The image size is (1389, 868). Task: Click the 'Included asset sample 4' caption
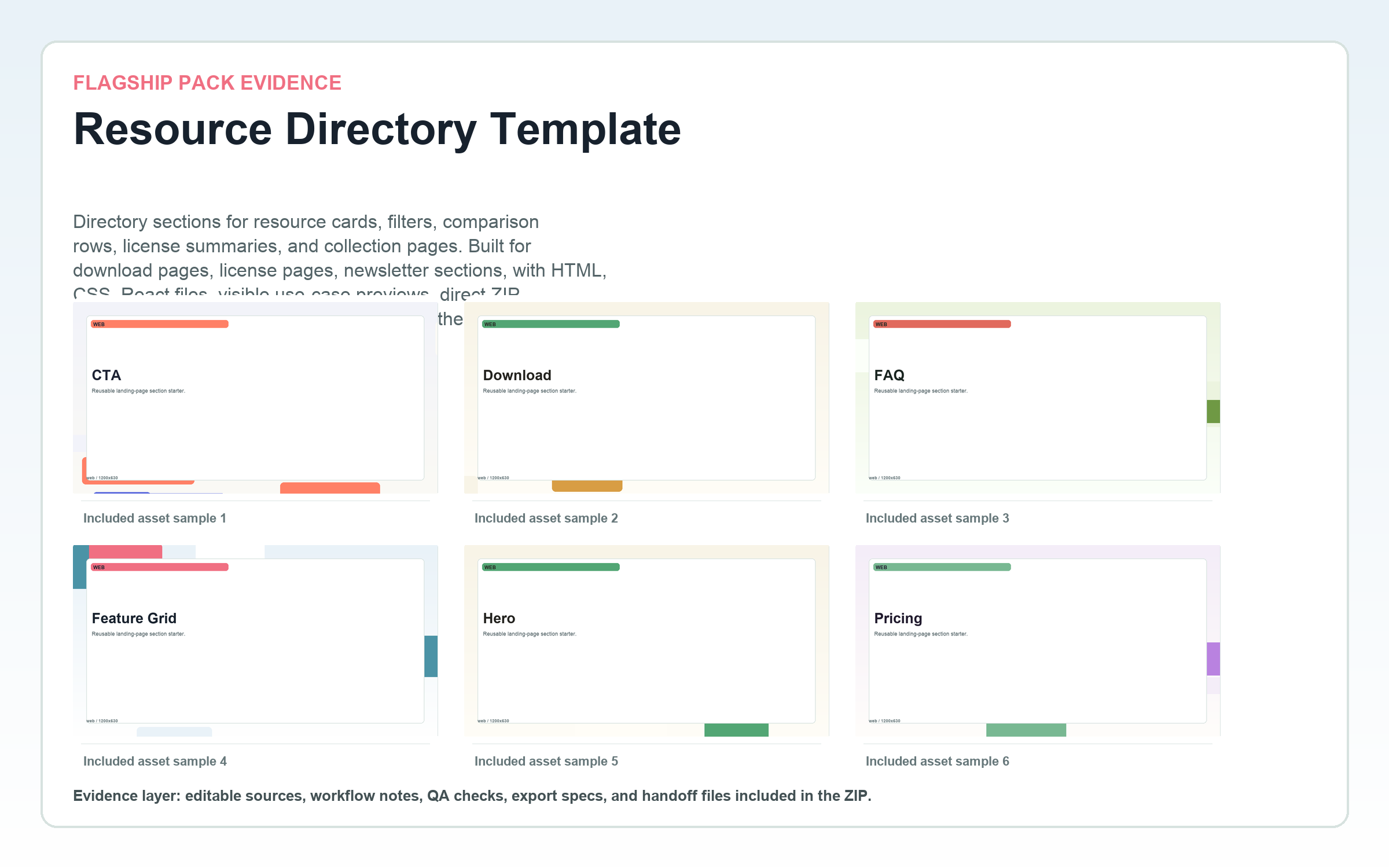coord(155,761)
